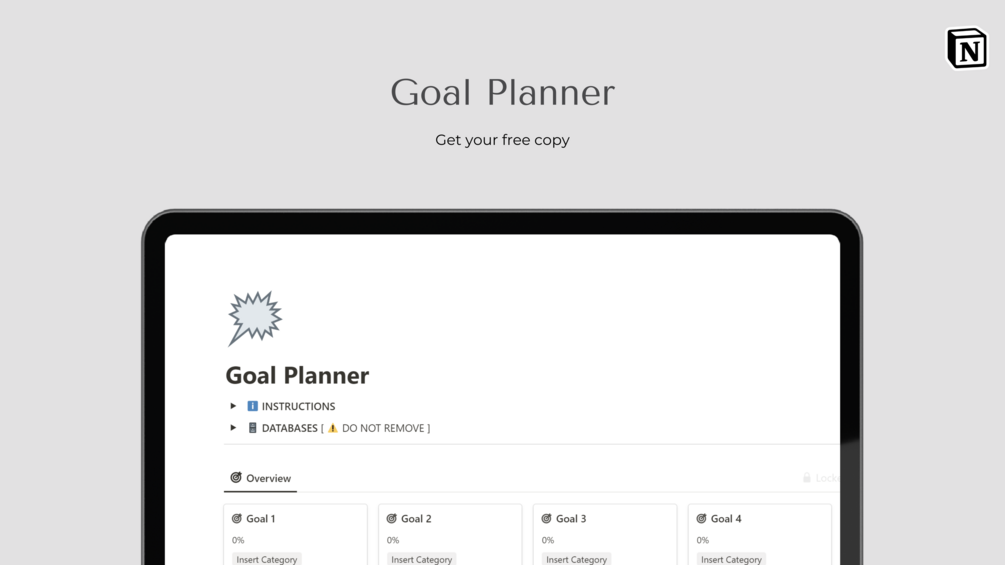Select the Overview tab

(x=261, y=478)
